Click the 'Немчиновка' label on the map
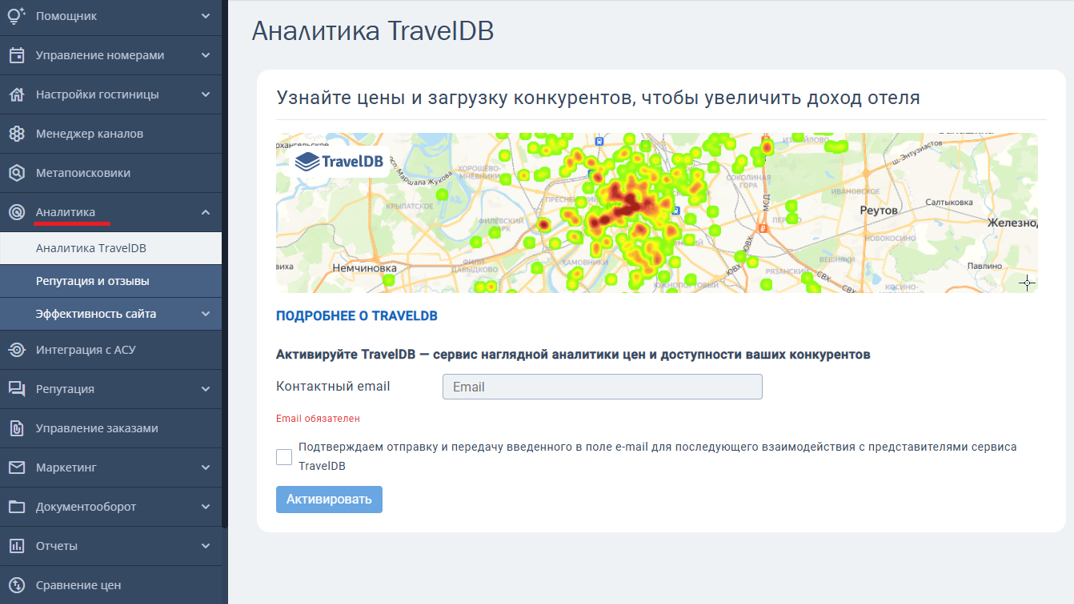This screenshot has width=1074, height=604. (x=364, y=268)
